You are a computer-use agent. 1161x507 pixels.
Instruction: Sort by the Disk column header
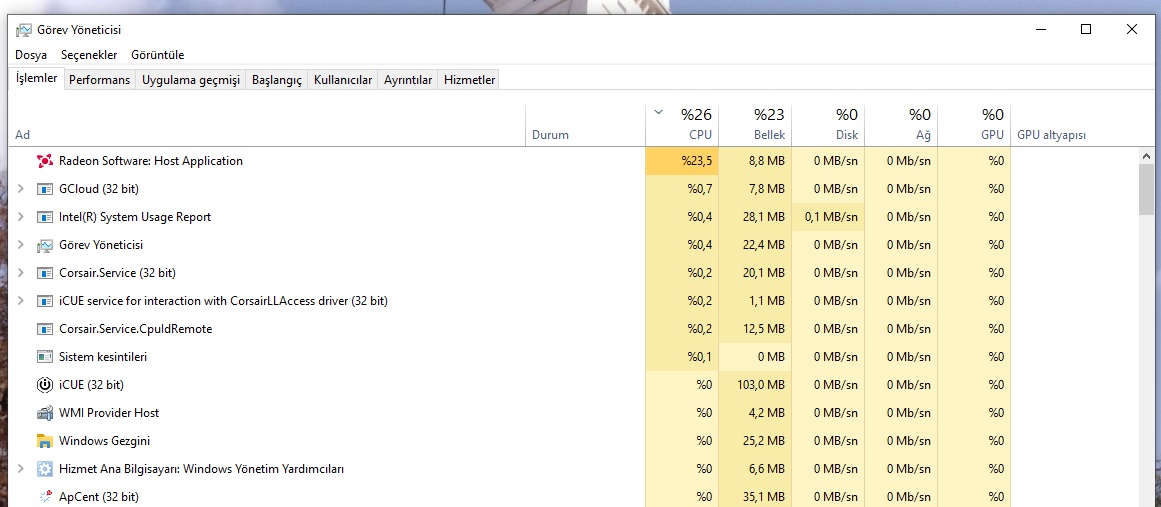(x=828, y=125)
